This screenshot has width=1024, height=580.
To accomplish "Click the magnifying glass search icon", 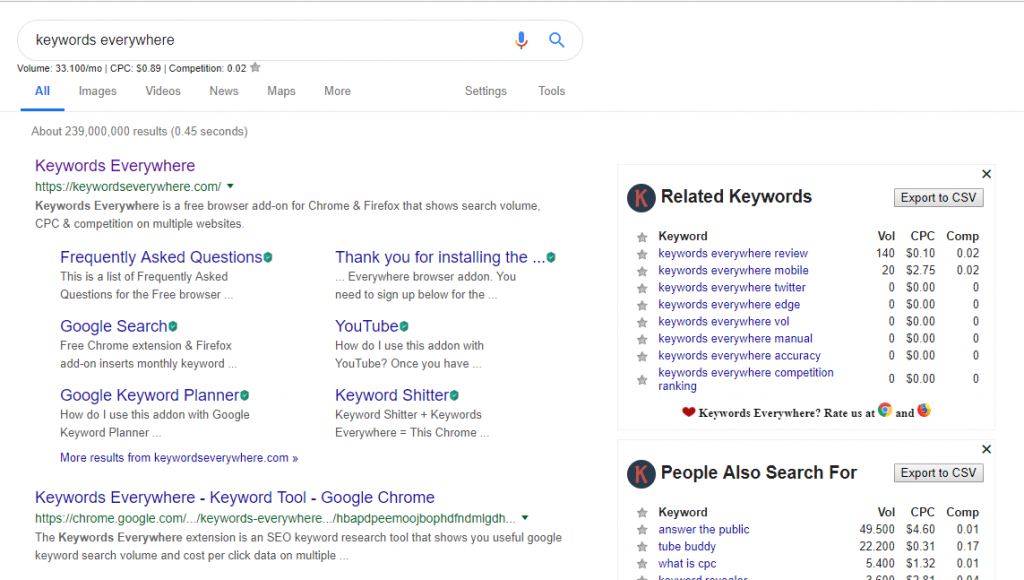I will [x=557, y=40].
